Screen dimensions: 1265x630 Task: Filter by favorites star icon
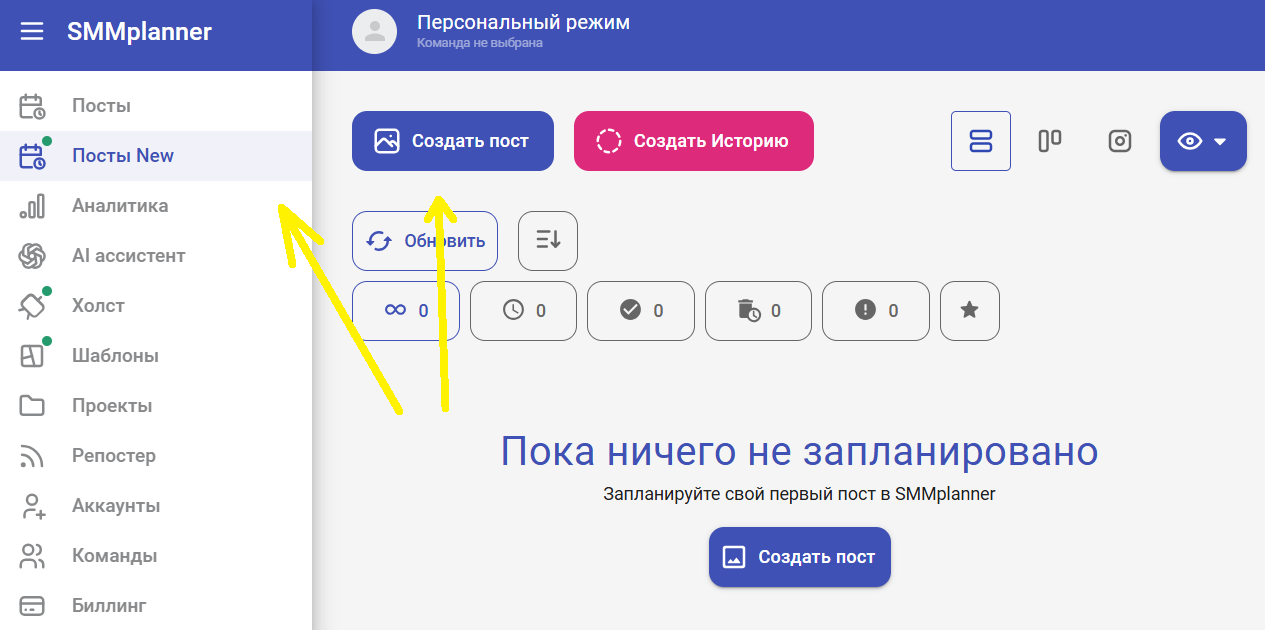[x=969, y=311]
